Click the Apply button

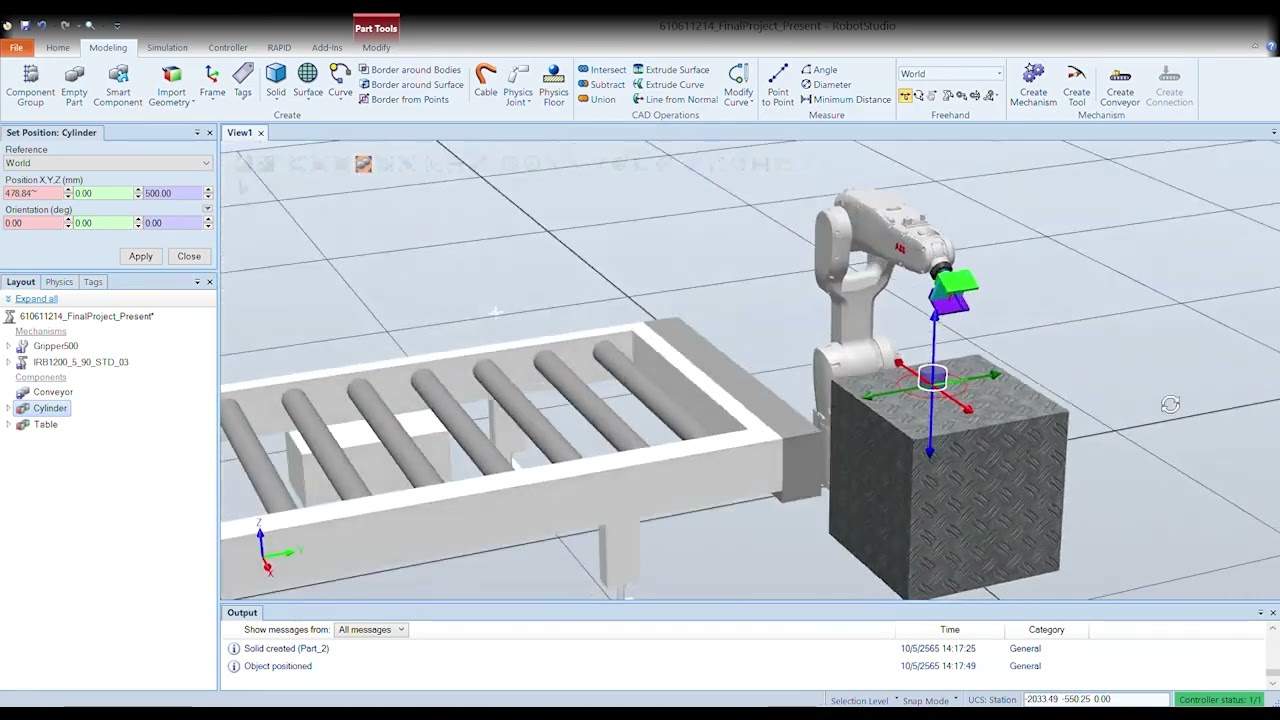[141, 256]
